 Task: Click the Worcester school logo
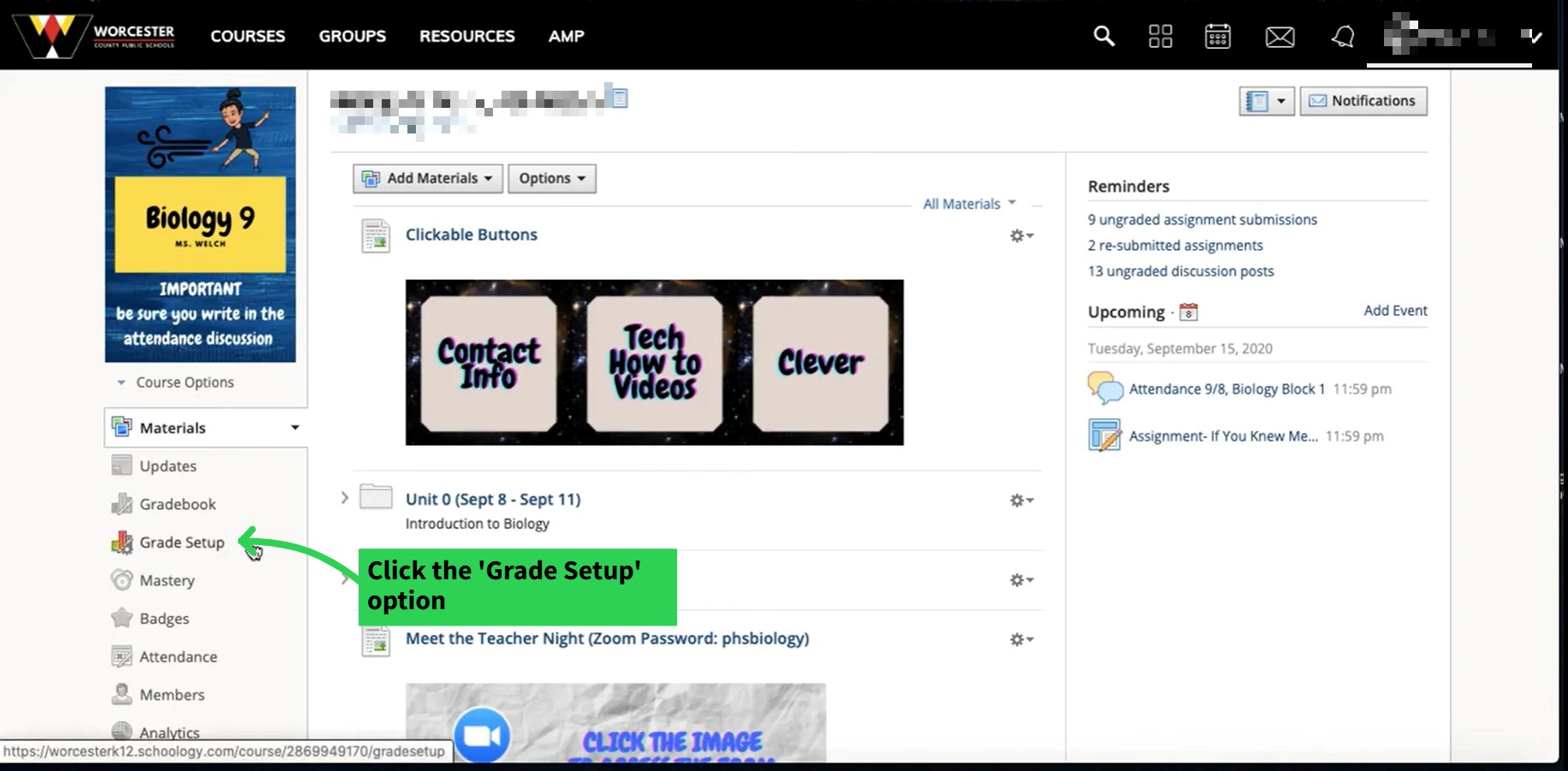pyautogui.click(x=95, y=35)
